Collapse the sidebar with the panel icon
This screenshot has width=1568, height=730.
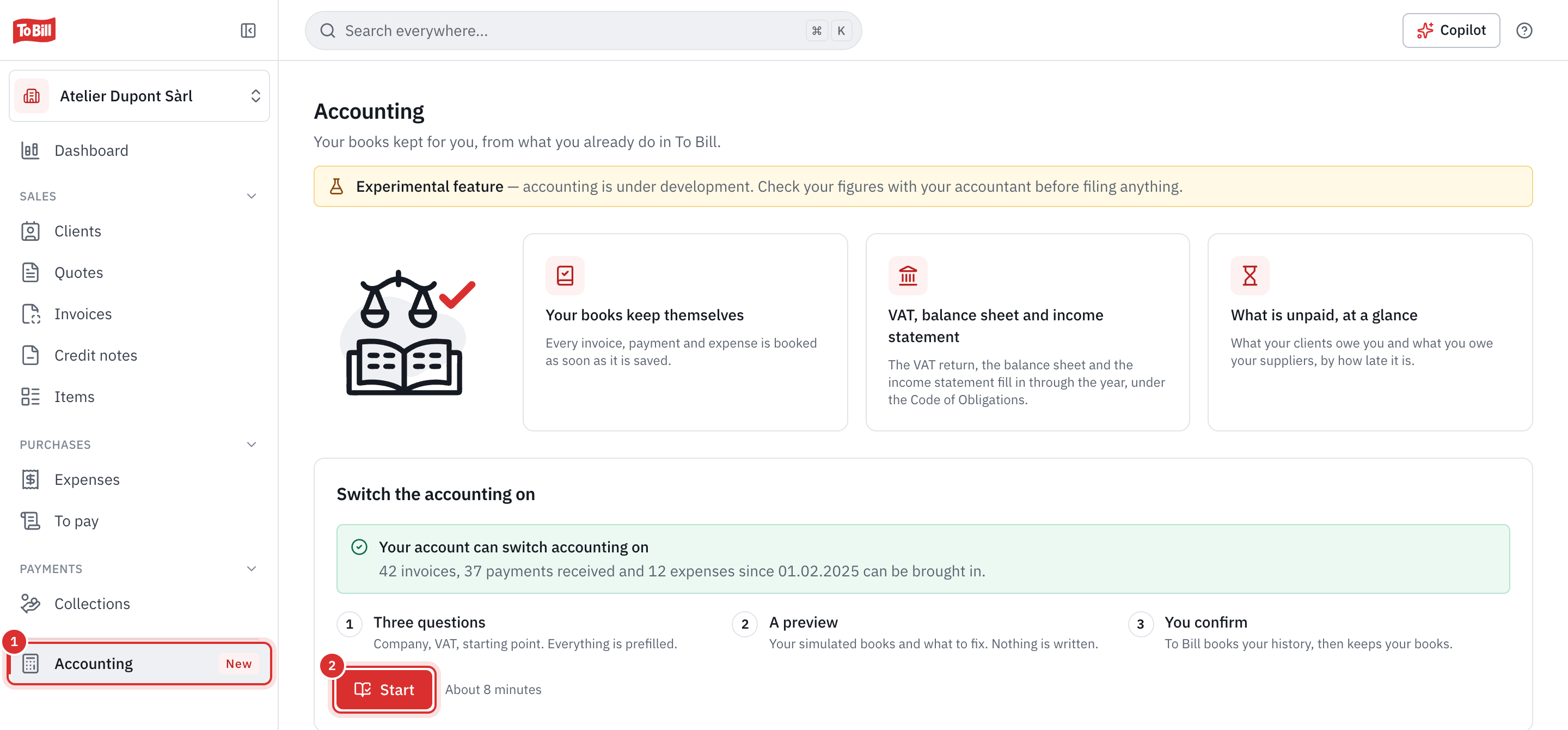(x=248, y=31)
